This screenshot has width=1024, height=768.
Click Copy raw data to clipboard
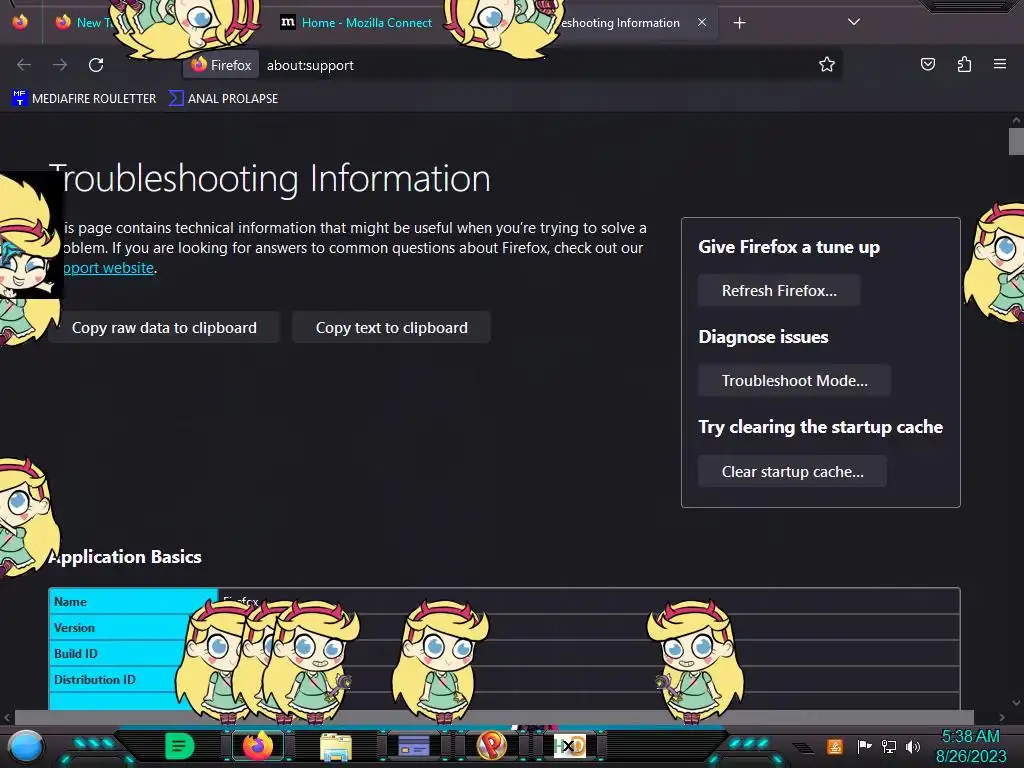164,328
